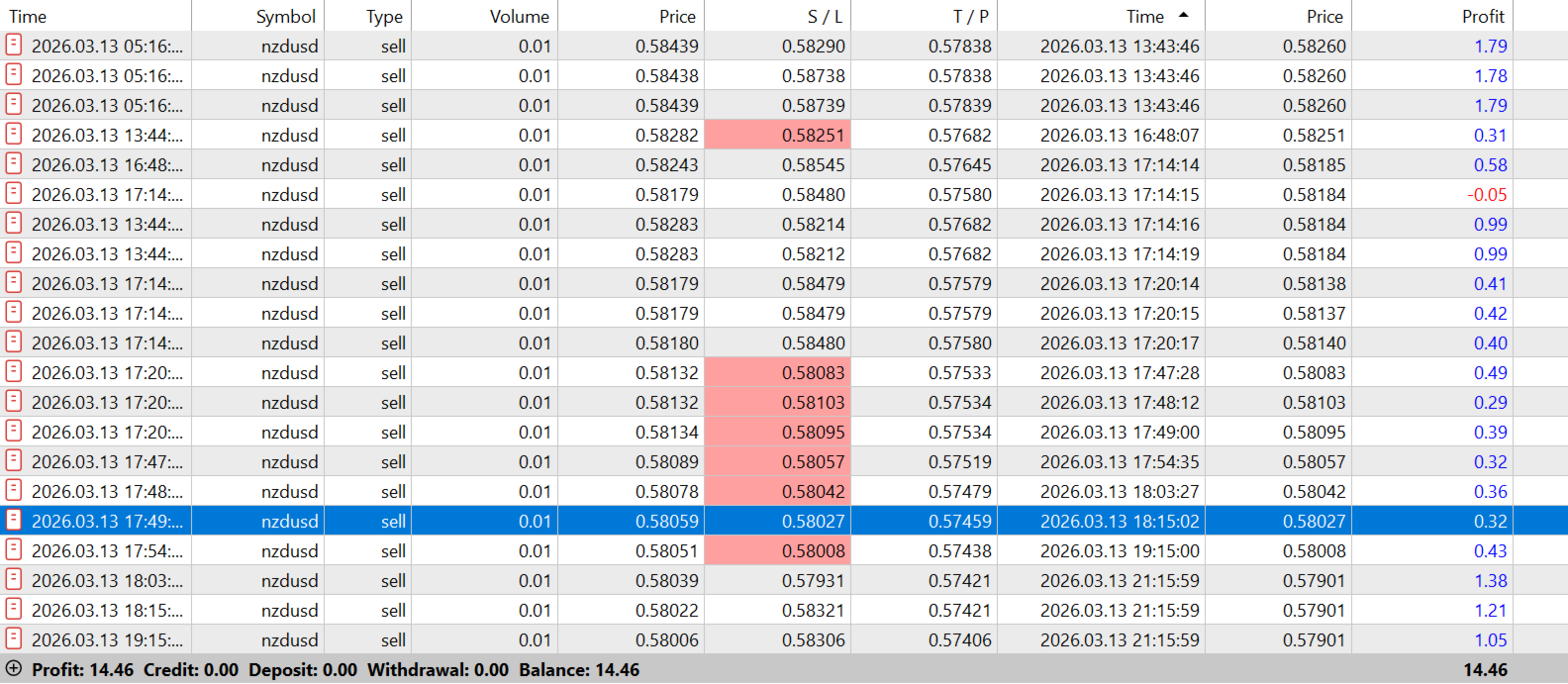Click the close price 0.58137
Image resolution: width=1568 pixels, height=684 pixels.
coord(1315,313)
